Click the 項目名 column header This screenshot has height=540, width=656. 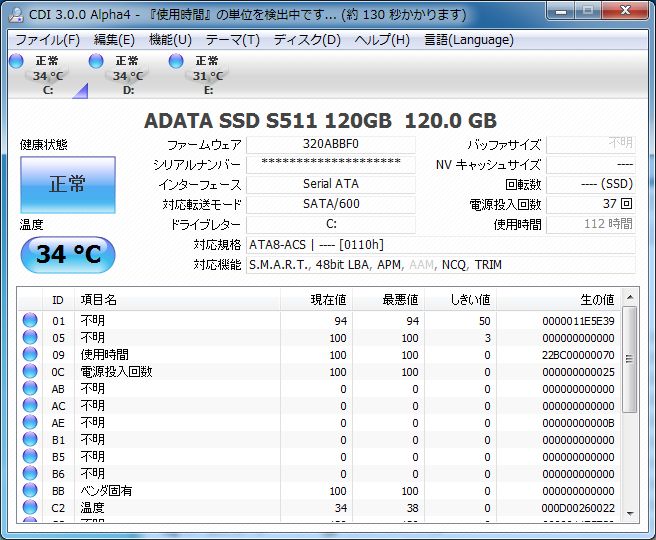(177, 299)
